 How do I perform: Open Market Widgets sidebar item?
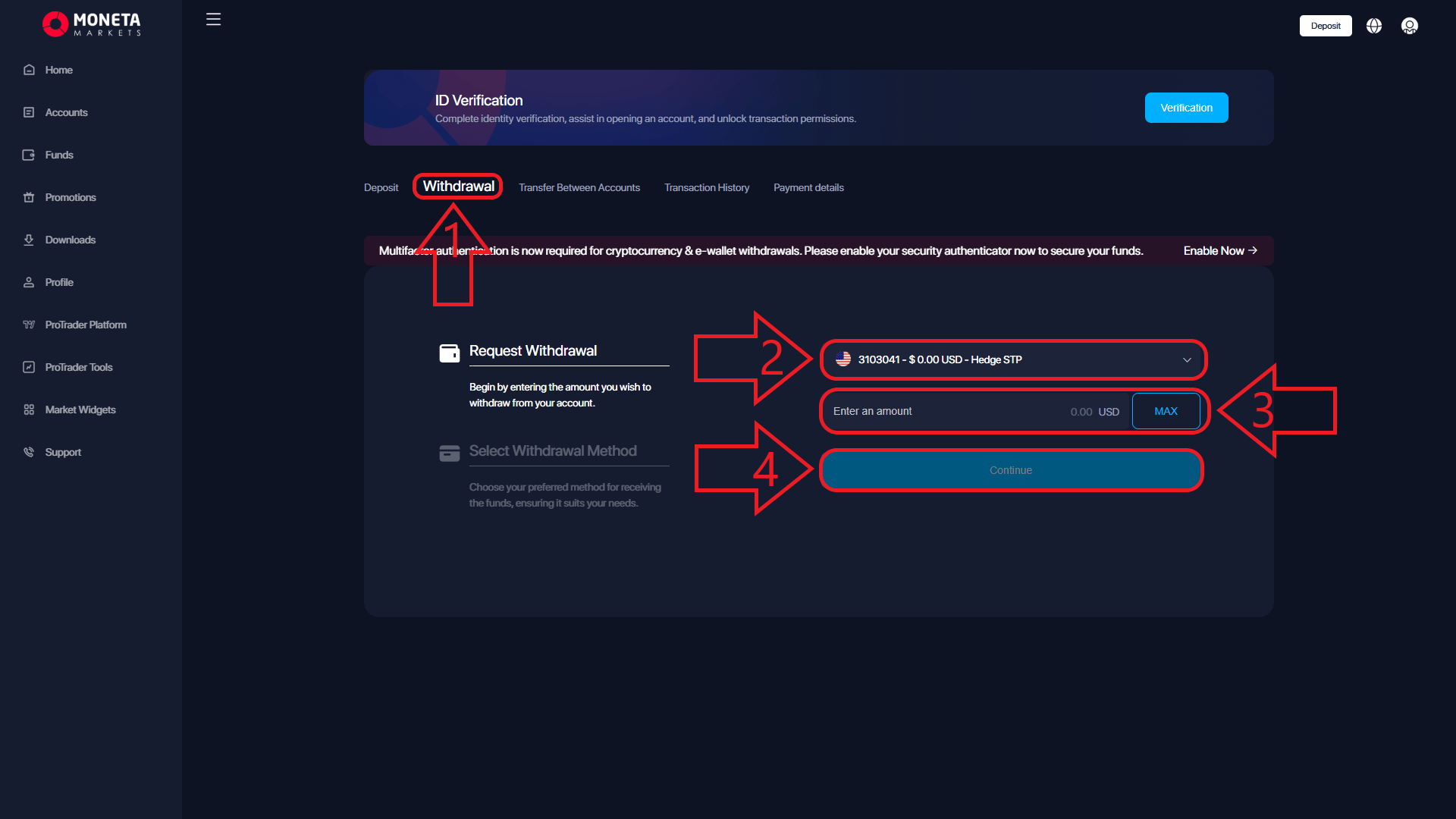[x=80, y=409]
